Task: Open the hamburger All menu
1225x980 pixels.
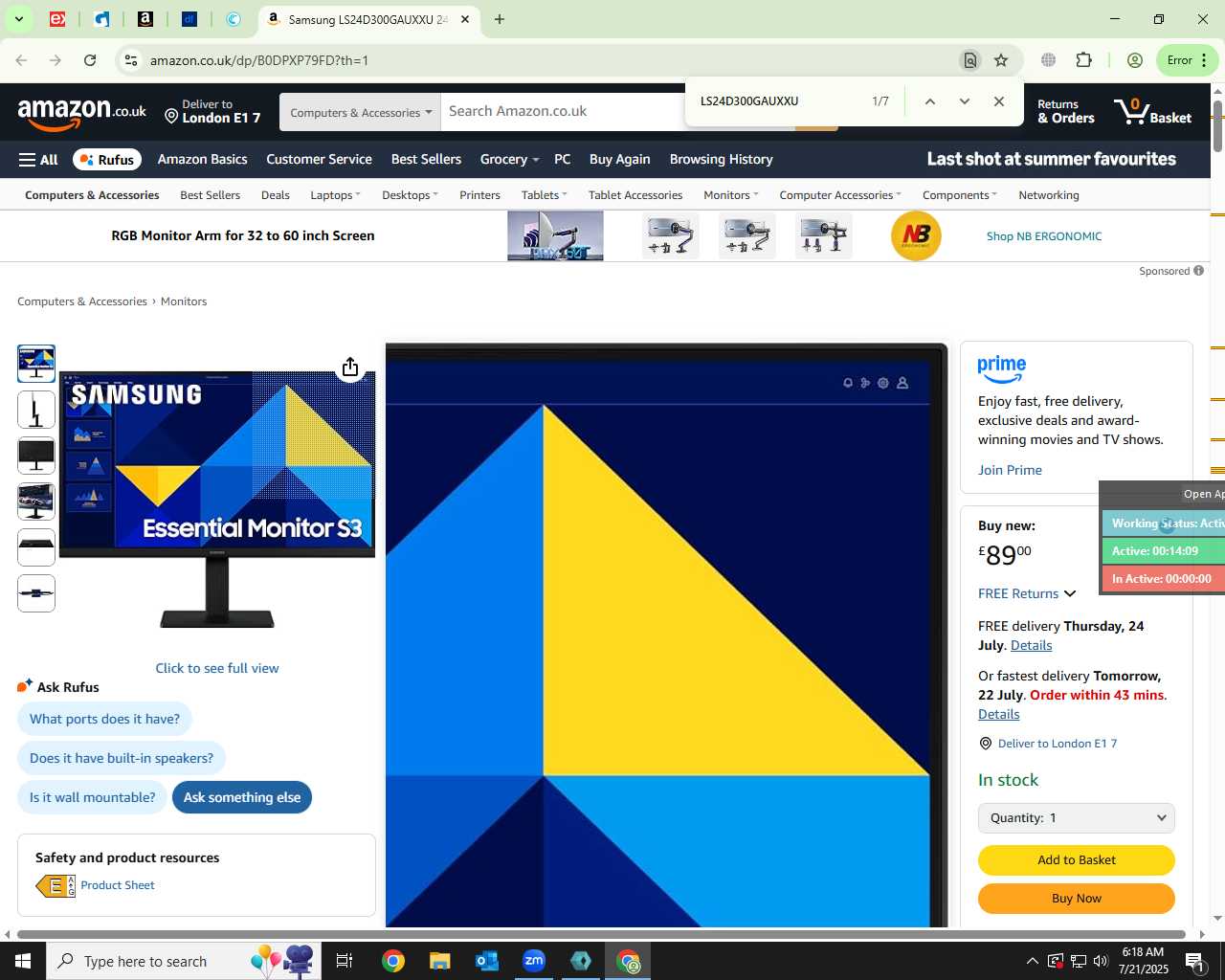Action: pos(38,160)
